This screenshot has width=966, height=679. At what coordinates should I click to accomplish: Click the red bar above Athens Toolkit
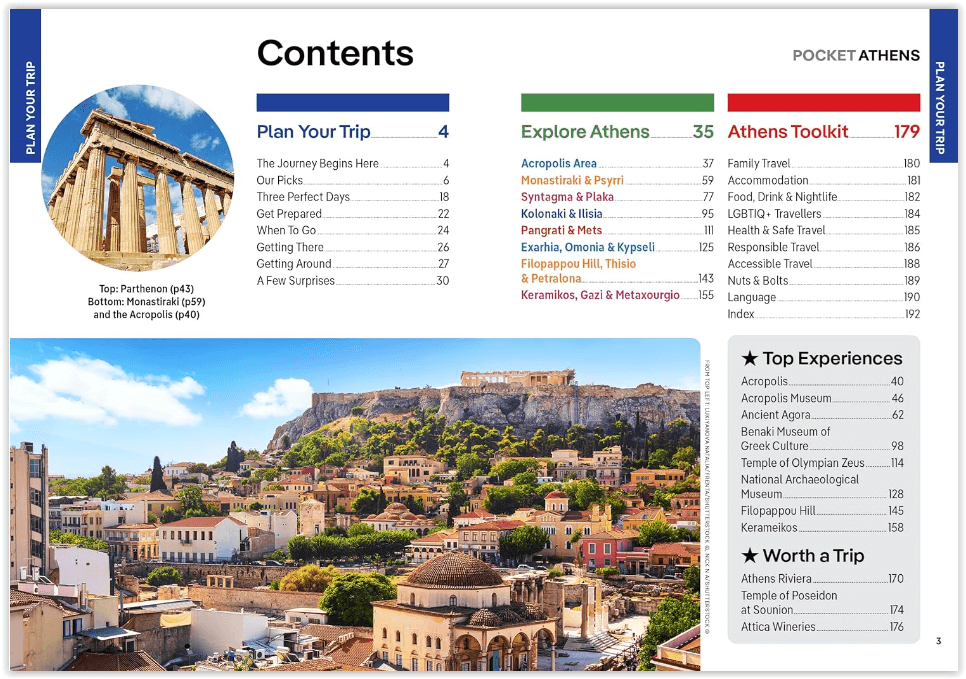pyautogui.click(x=823, y=102)
